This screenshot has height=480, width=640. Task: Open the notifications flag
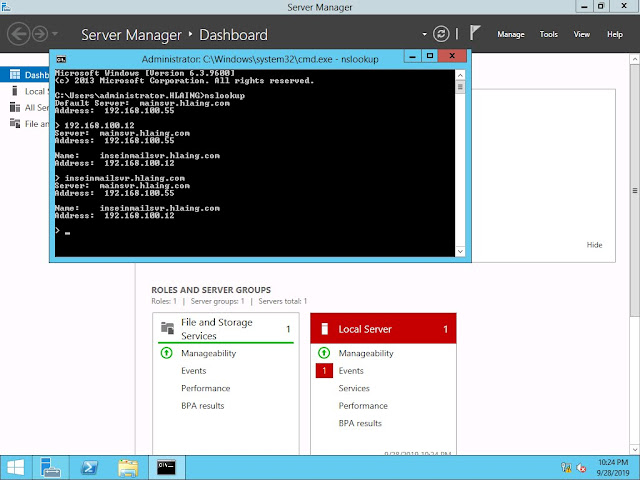475,33
